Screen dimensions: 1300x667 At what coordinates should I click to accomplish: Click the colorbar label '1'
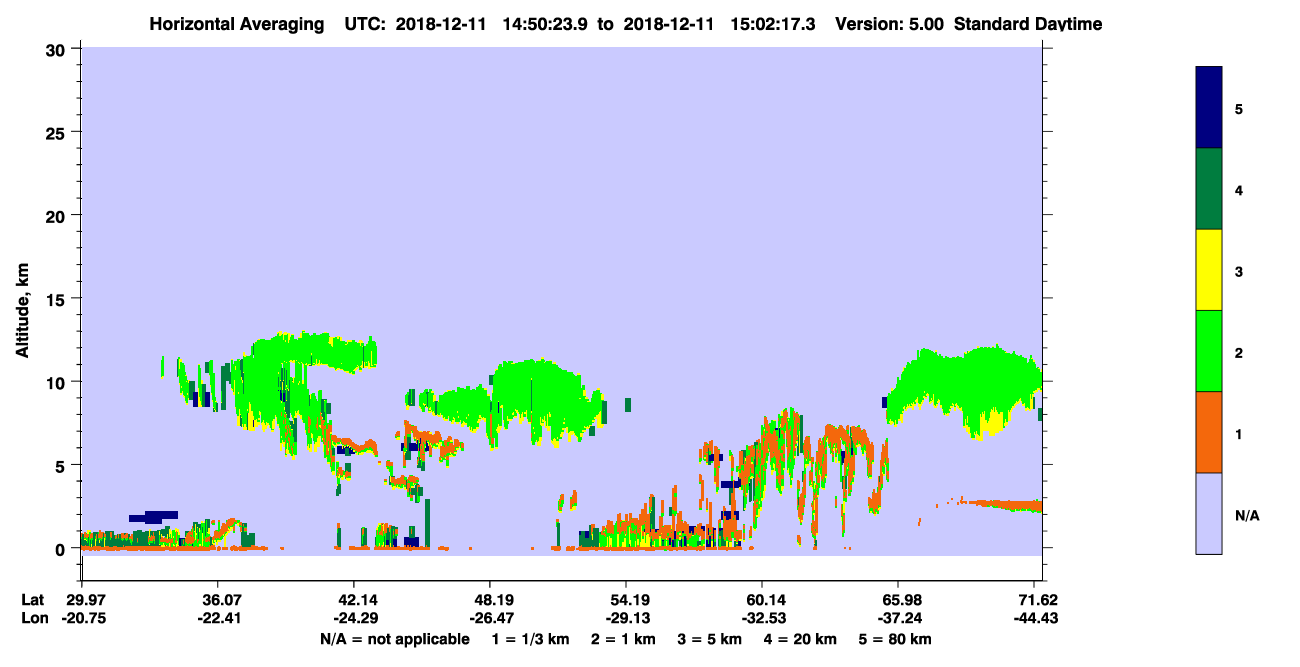[x=1239, y=433]
